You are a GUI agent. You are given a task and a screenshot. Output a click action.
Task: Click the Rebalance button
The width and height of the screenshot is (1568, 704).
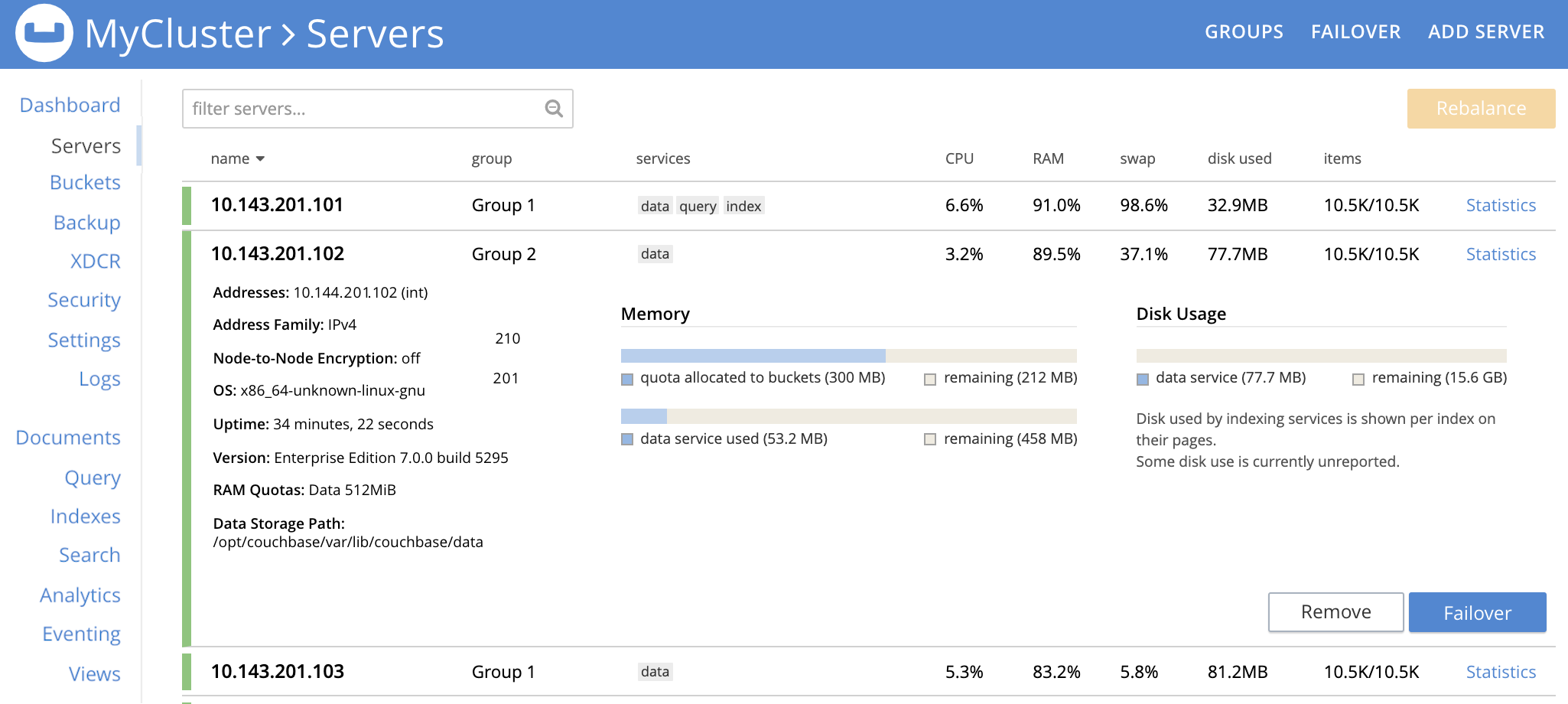(x=1481, y=108)
